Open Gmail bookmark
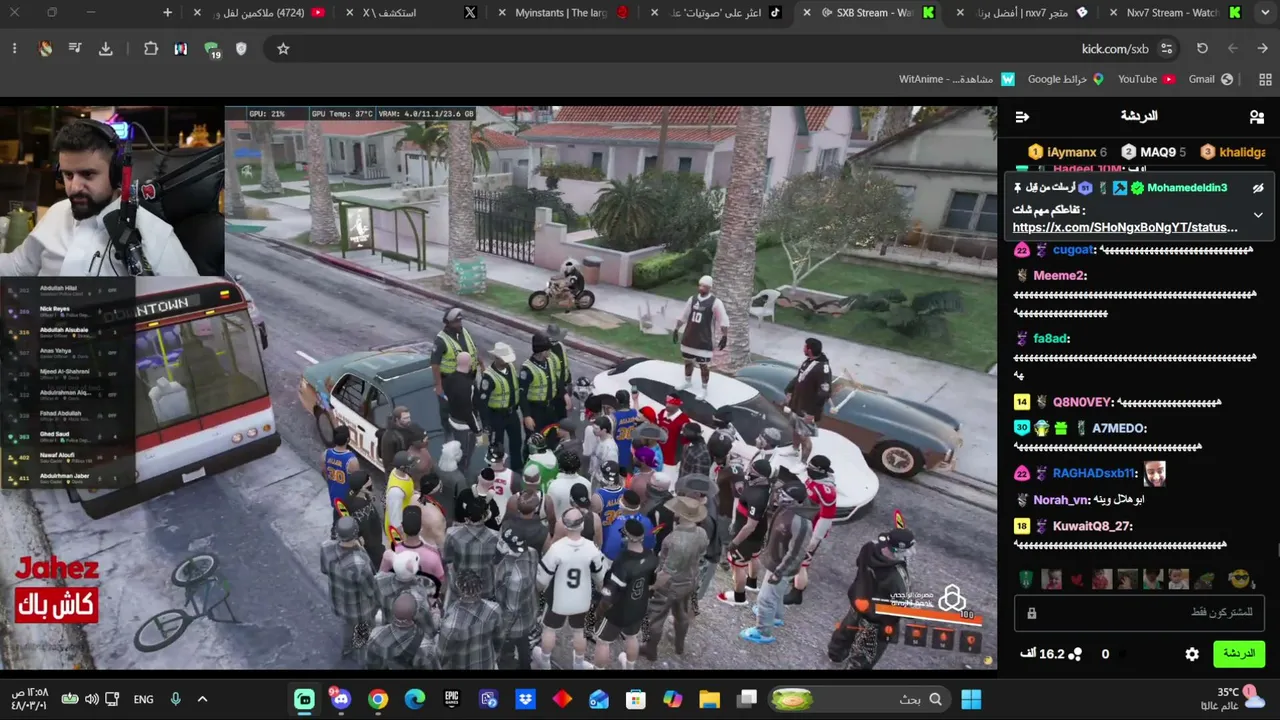 pyautogui.click(x=1210, y=79)
